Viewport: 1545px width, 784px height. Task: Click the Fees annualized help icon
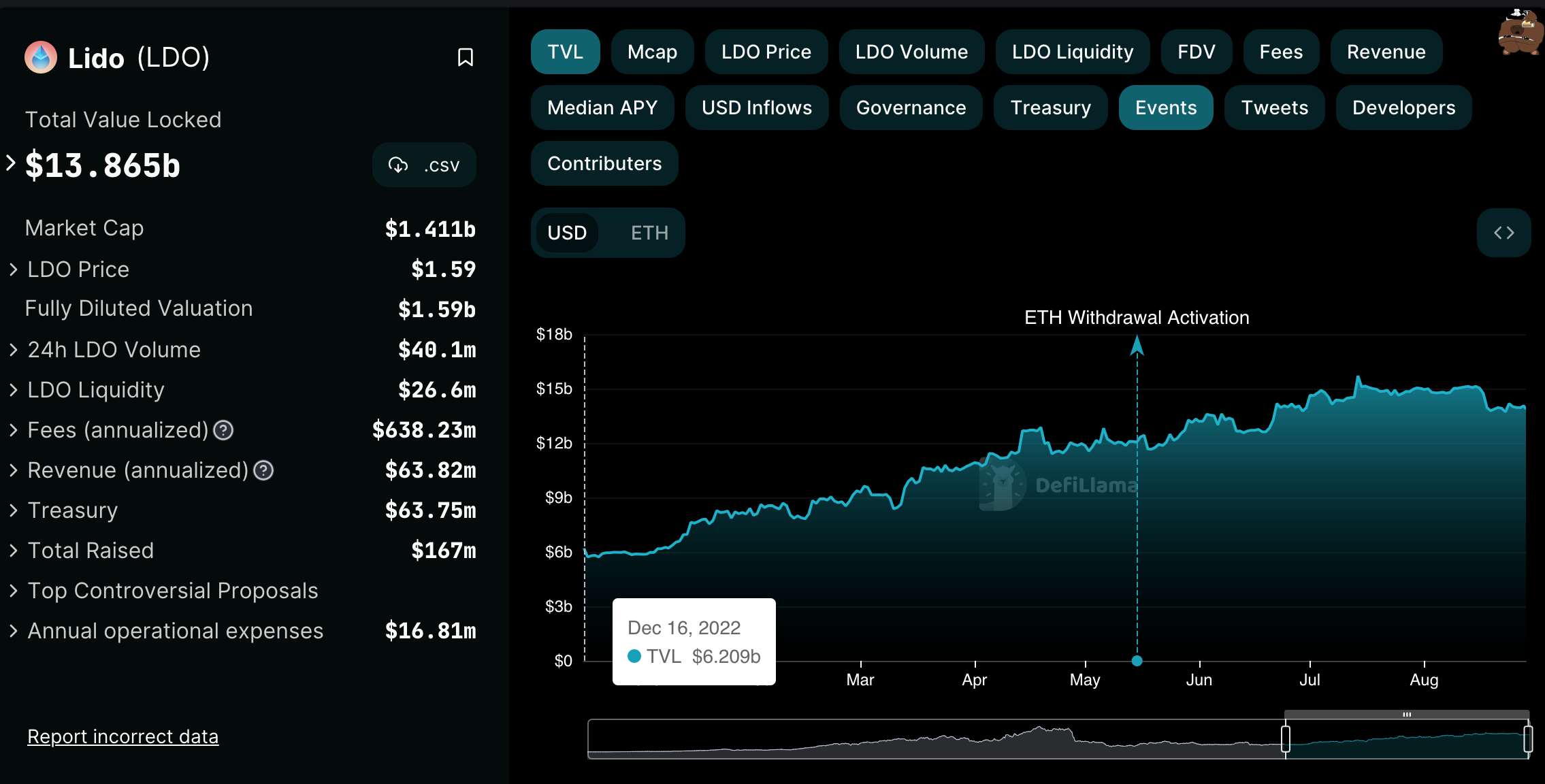pos(223,430)
